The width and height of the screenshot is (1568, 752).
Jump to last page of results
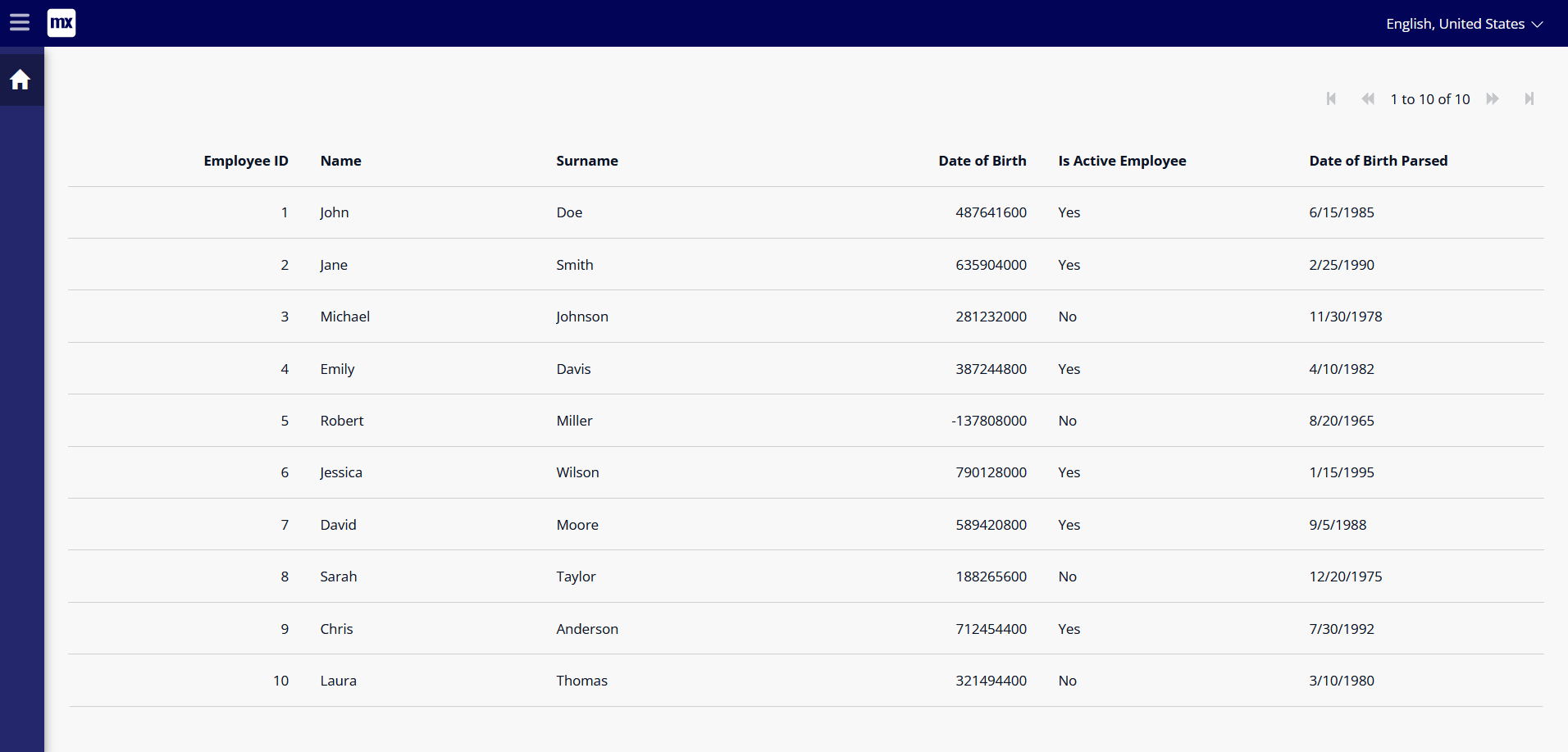click(1529, 99)
